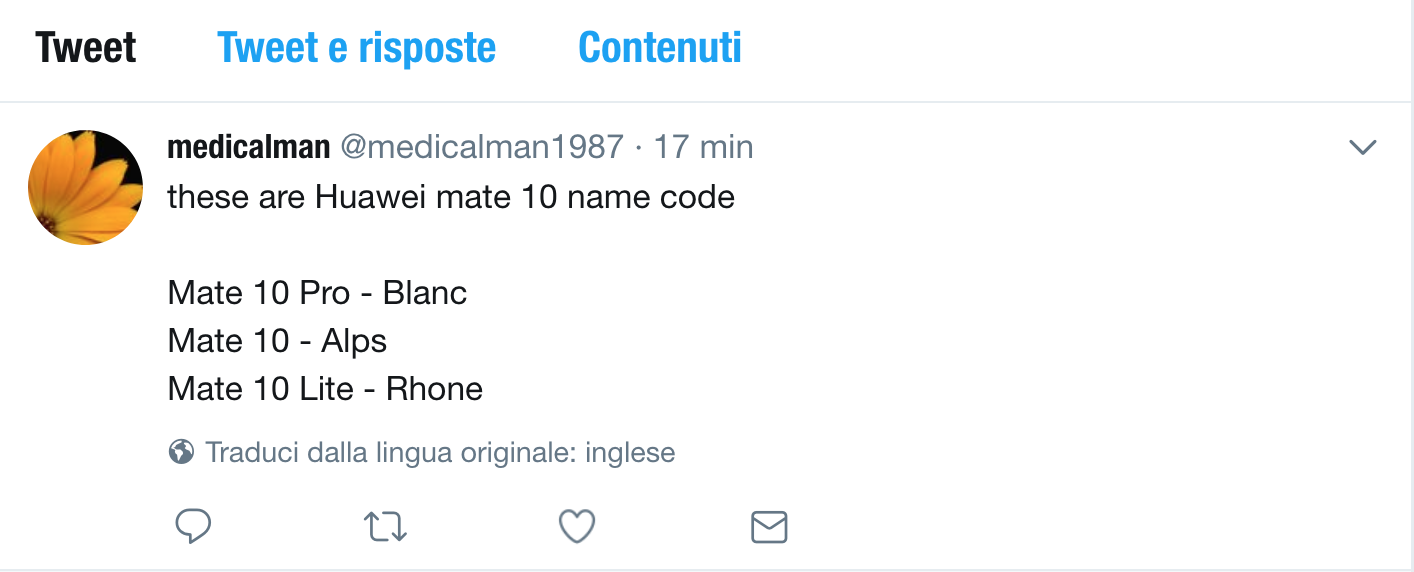Click the codename Blanc in the tweet
The width and height of the screenshot is (1414, 572).
point(425,293)
